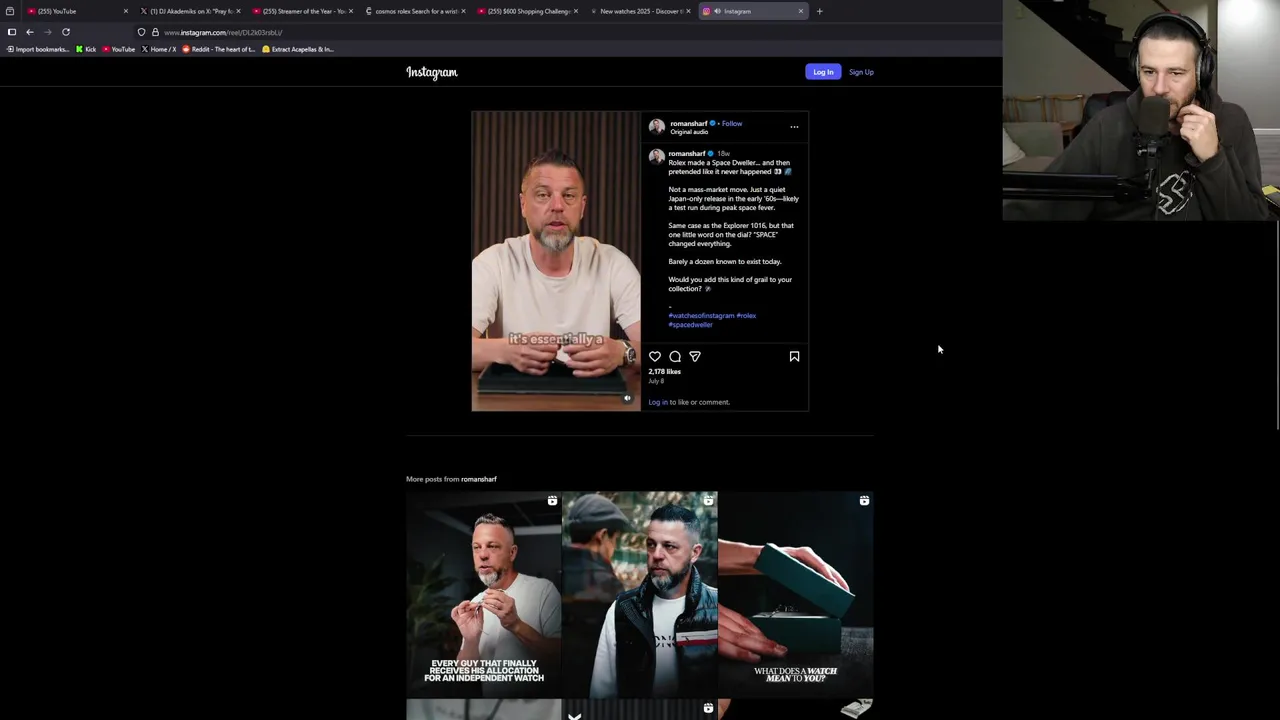Click the romansharf link in More posts heading
1280x720 pixels.
point(479,479)
